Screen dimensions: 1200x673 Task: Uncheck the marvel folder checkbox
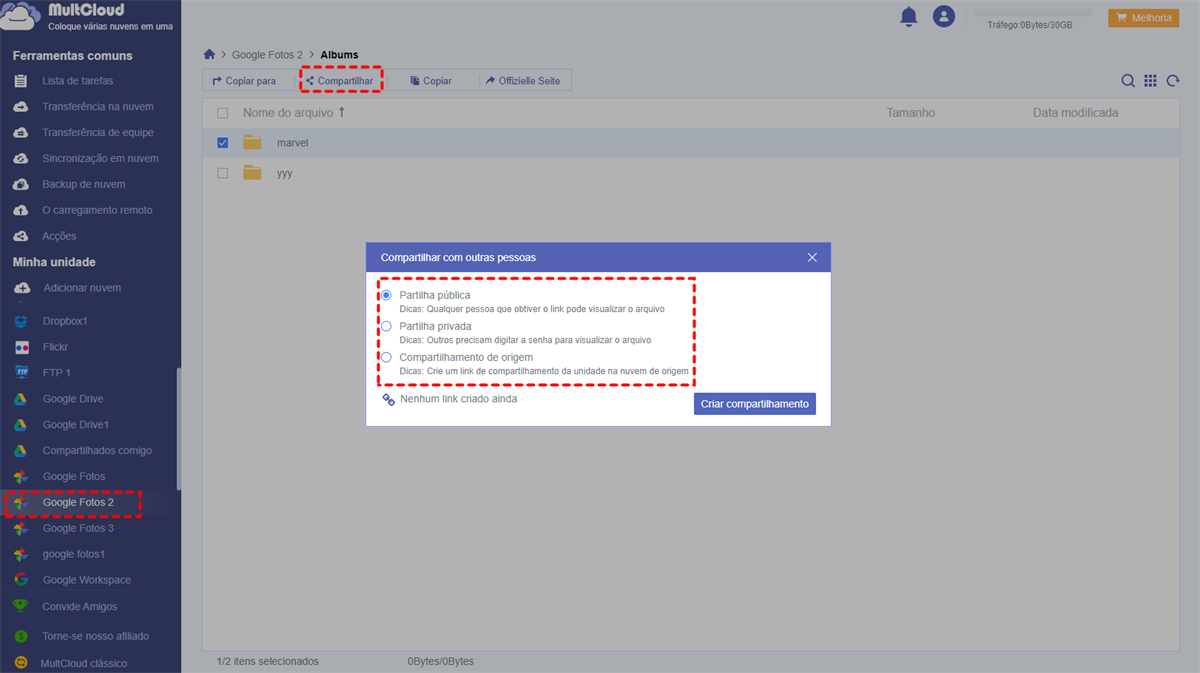pyautogui.click(x=223, y=143)
